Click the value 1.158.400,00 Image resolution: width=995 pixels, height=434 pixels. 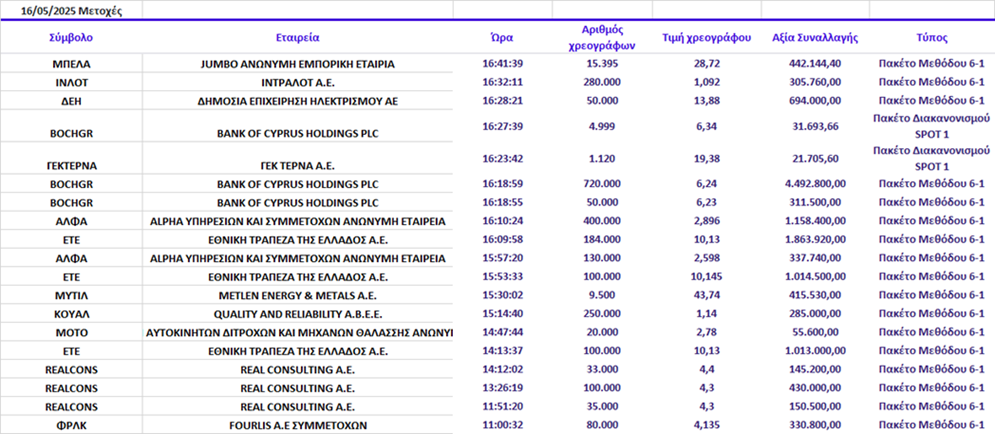coord(815,220)
